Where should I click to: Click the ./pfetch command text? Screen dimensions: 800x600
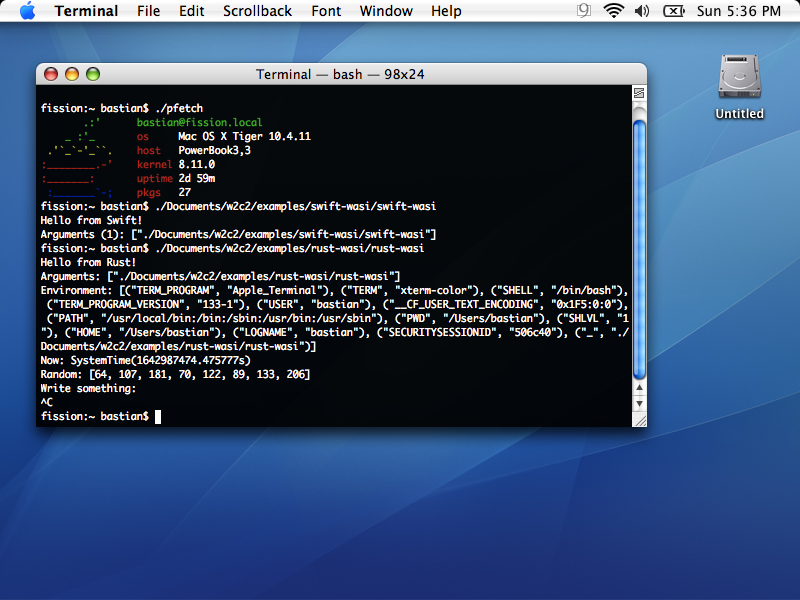pyautogui.click(x=179, y=108)
